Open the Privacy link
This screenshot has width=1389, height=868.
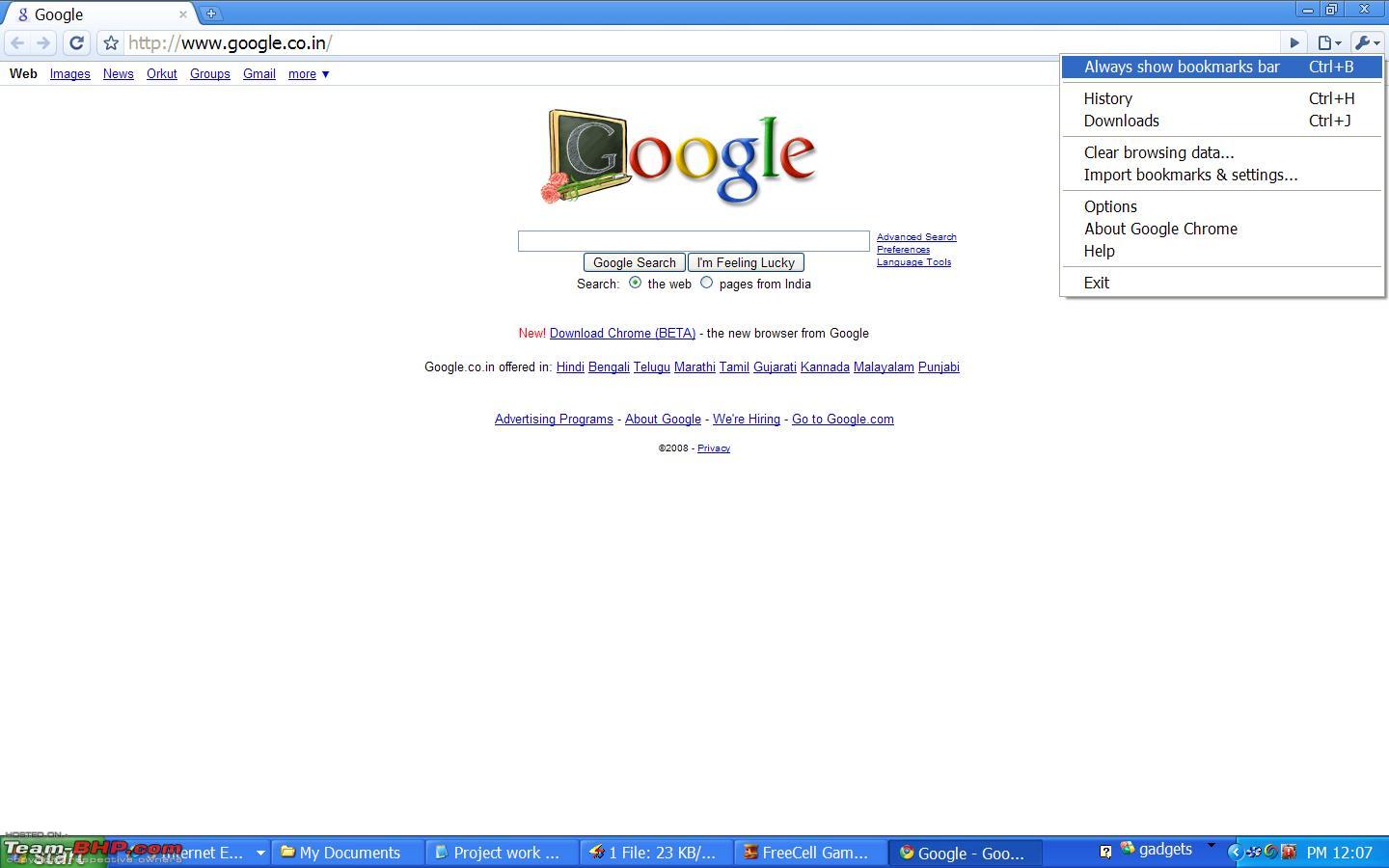714,448
